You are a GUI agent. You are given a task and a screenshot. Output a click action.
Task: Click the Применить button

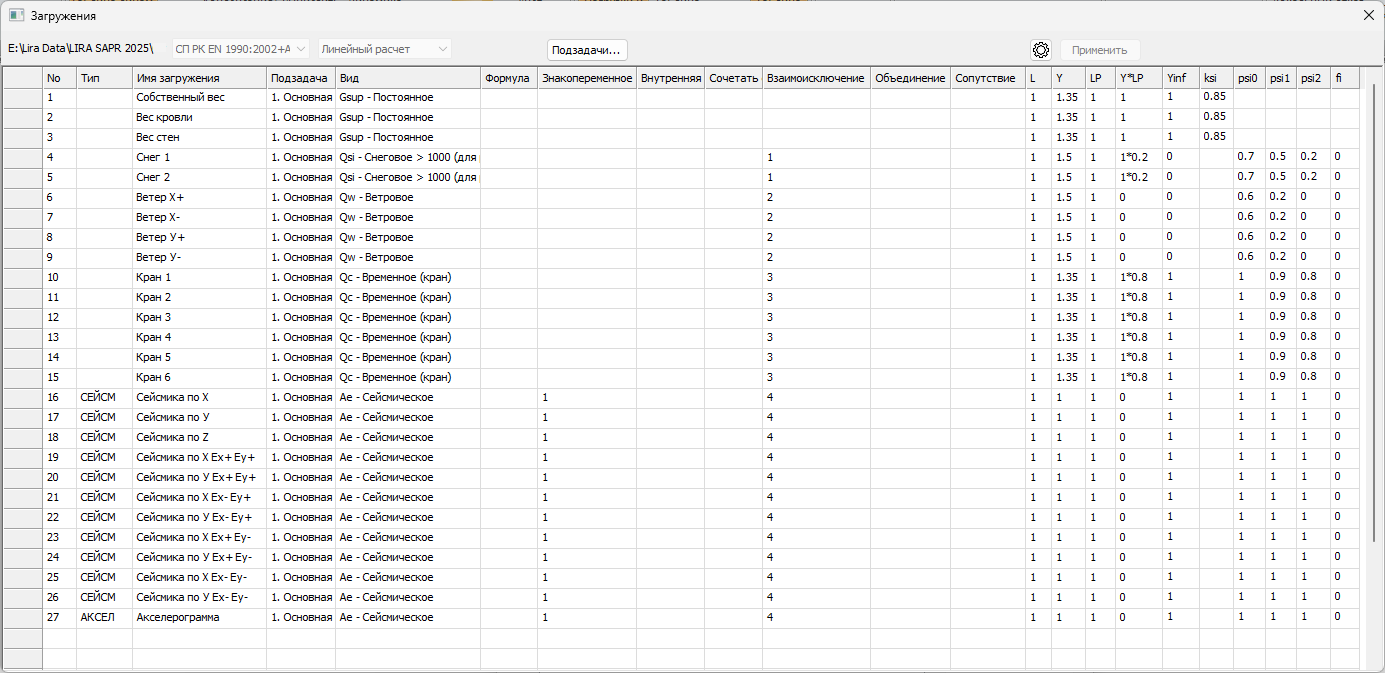click(1099, 50)
